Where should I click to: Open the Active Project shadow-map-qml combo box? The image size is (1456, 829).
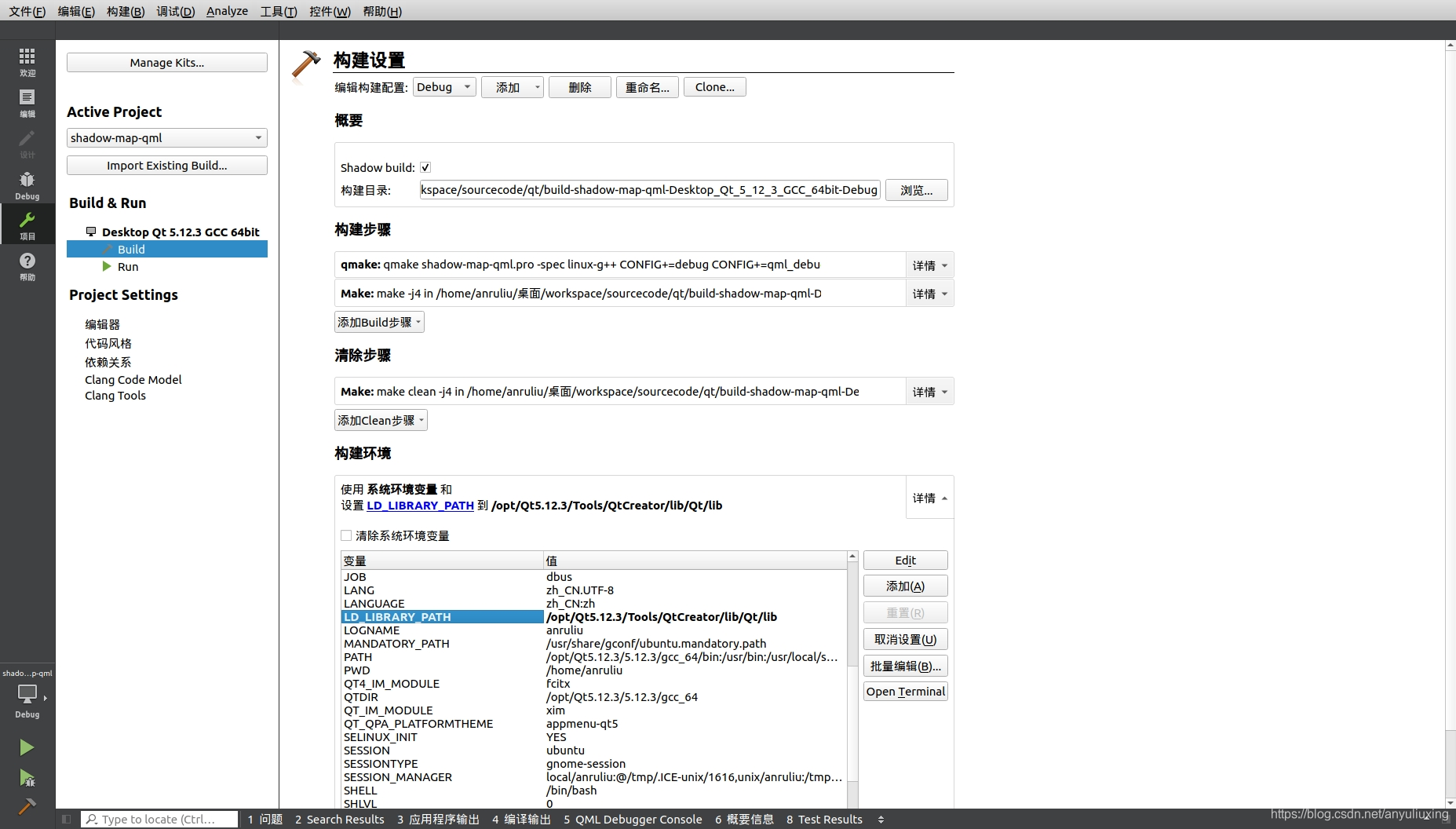point(166,138)
